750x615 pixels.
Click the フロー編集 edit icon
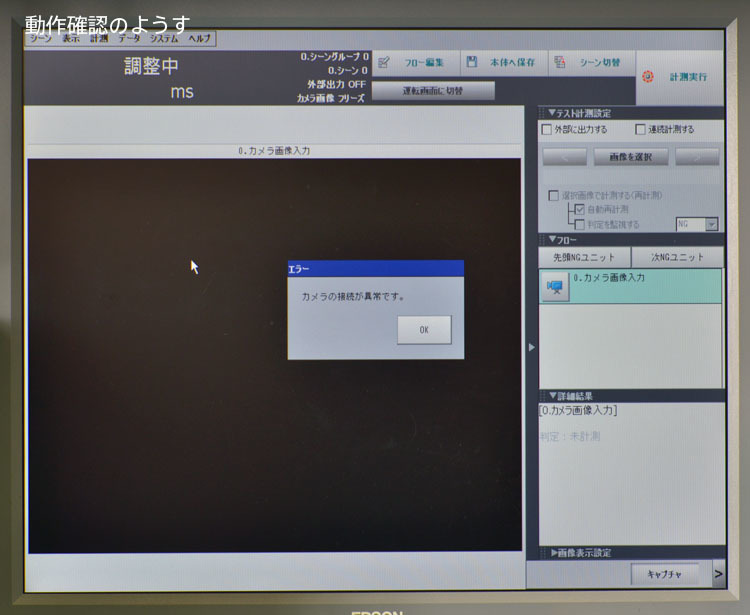[x=384, y=62]
